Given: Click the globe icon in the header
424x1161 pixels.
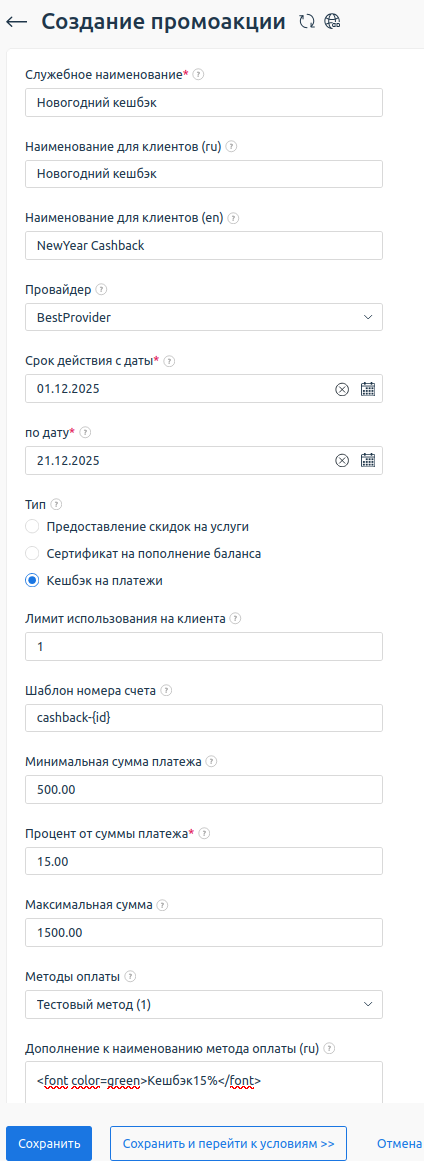Looking at the screenshot, I should (x=332, y=21).
